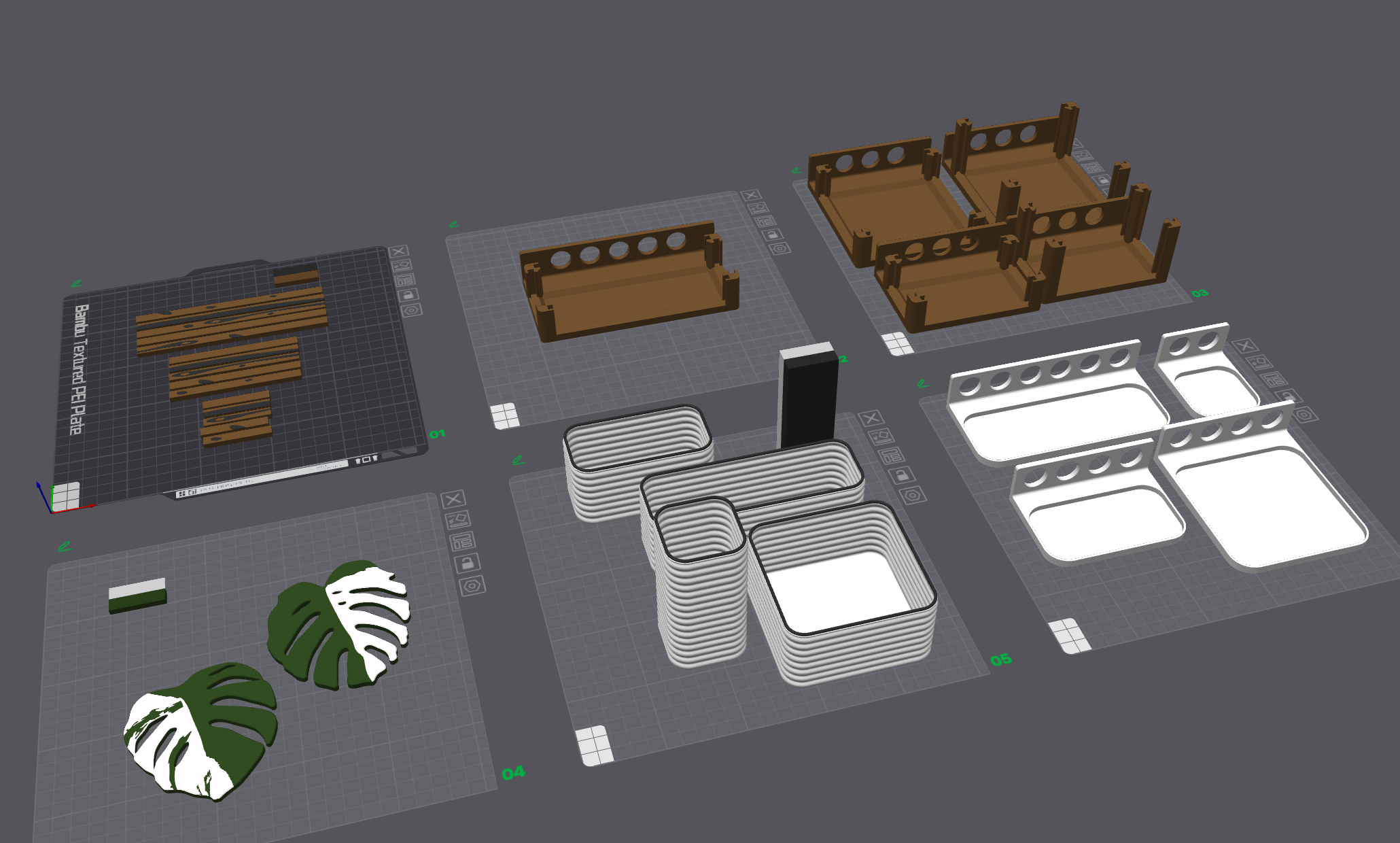Edit plate 02 name using its label icon
The width and height of the screenshot is (1400, 843).
(x=766, y=221)
